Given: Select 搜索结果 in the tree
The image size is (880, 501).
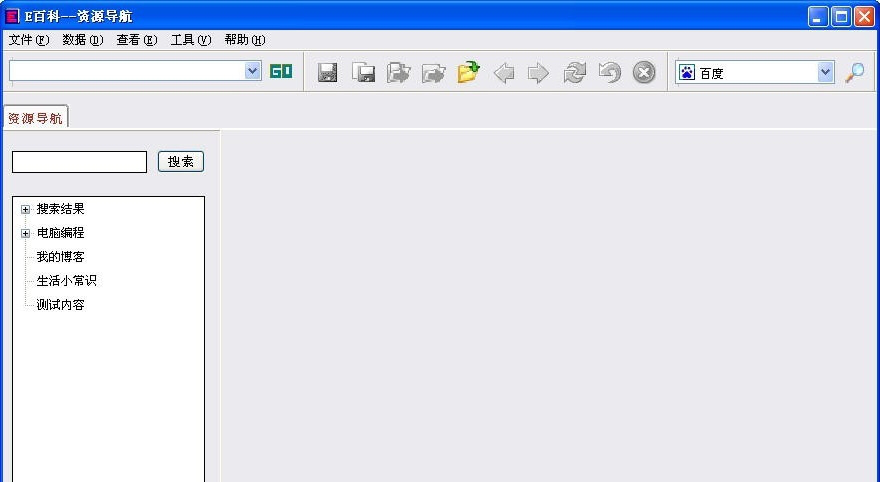Looking at the screenshot, I should click(x=60, y=209).
